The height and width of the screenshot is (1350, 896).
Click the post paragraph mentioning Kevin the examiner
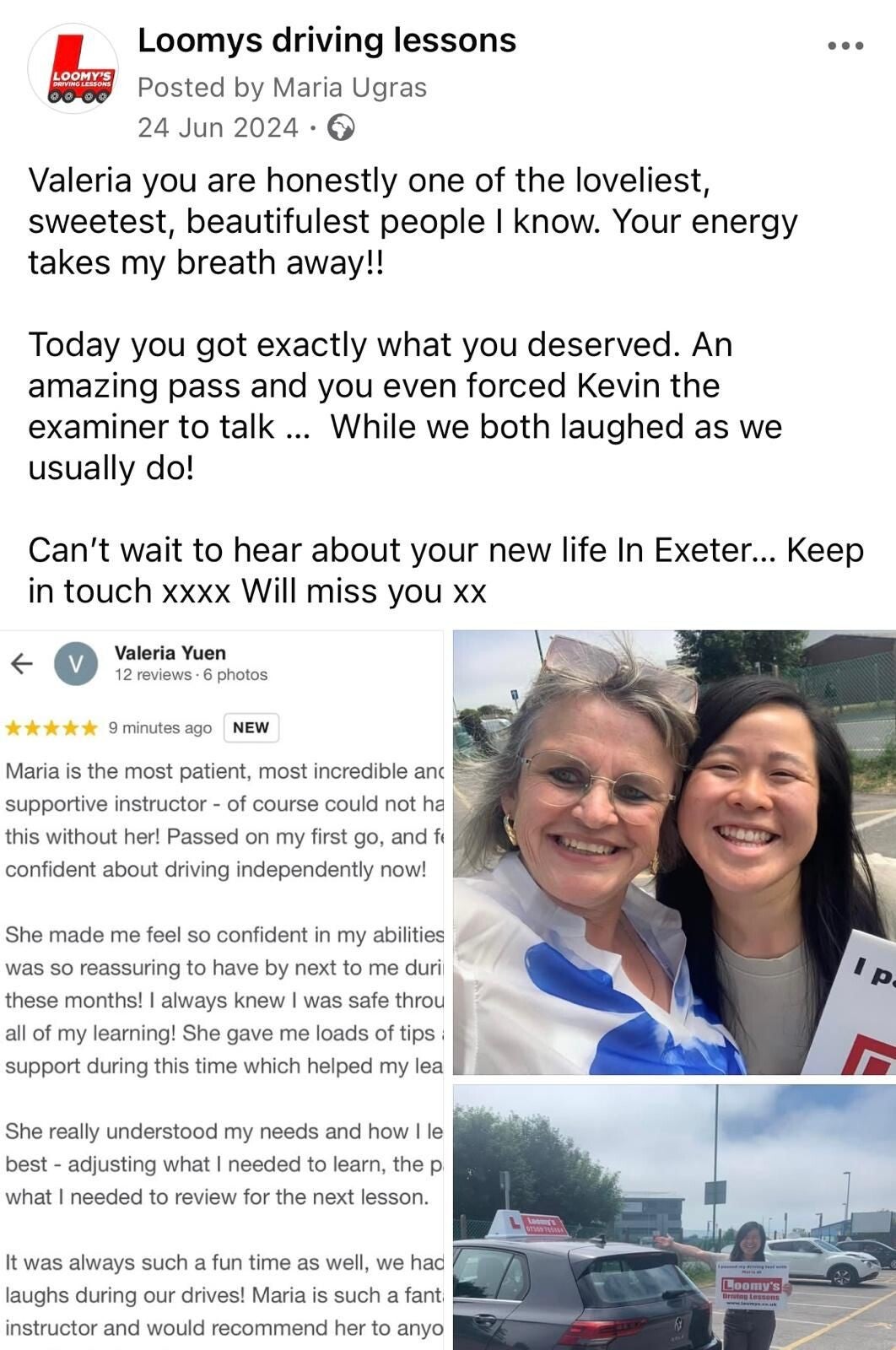(x=405, y=406)
